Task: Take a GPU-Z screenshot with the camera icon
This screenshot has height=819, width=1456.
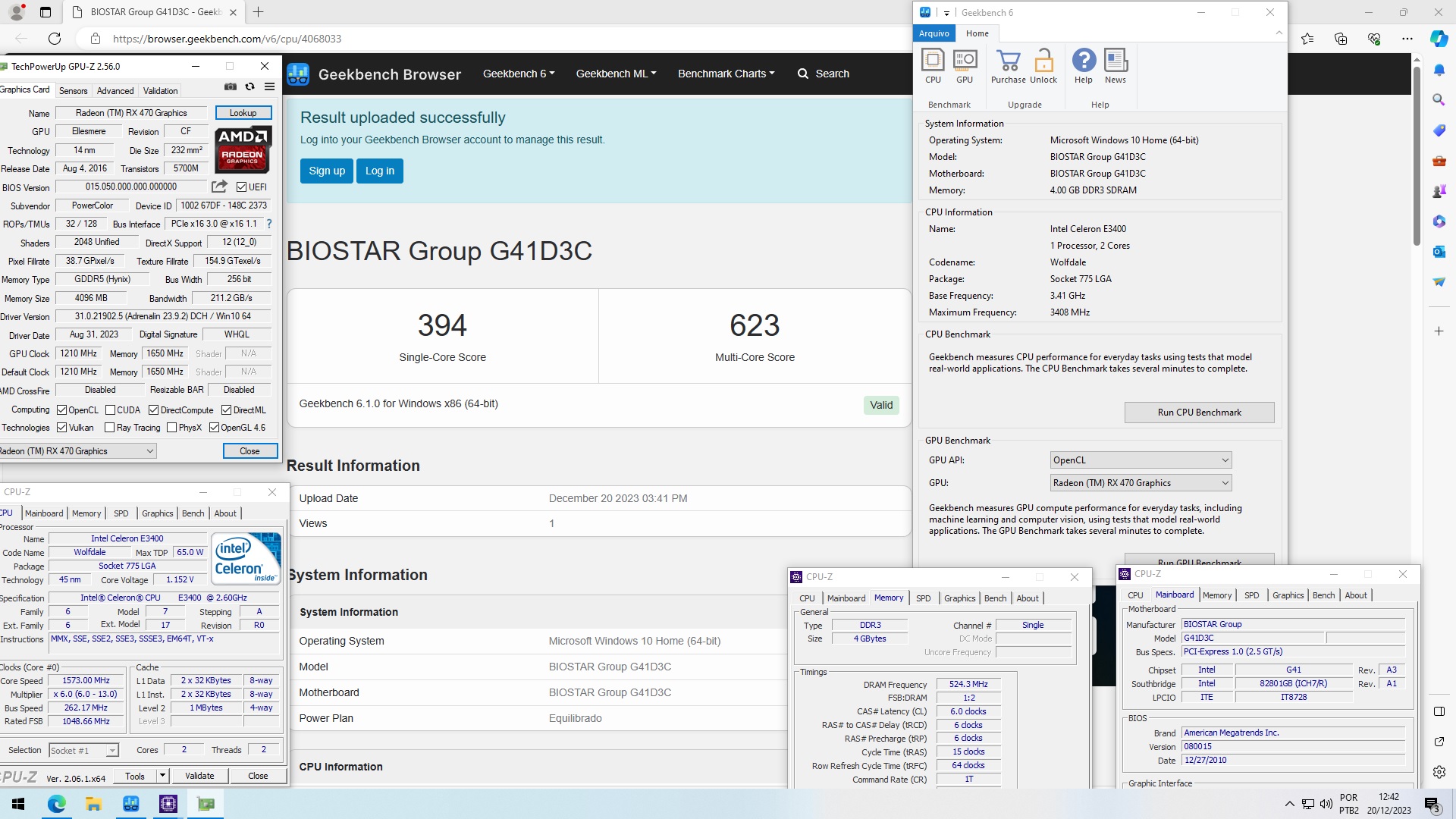Action: point(231,87)
